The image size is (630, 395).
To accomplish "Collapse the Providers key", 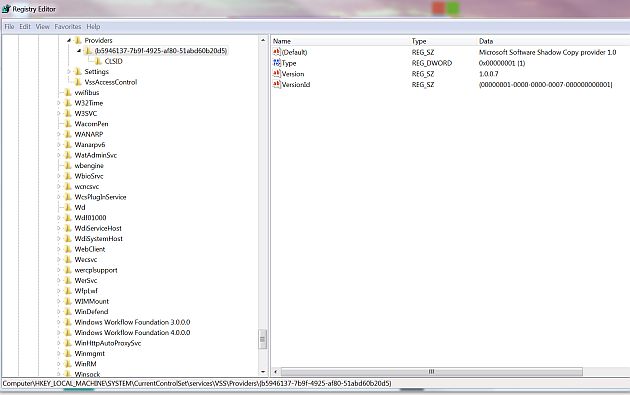I will coord(69,40).
